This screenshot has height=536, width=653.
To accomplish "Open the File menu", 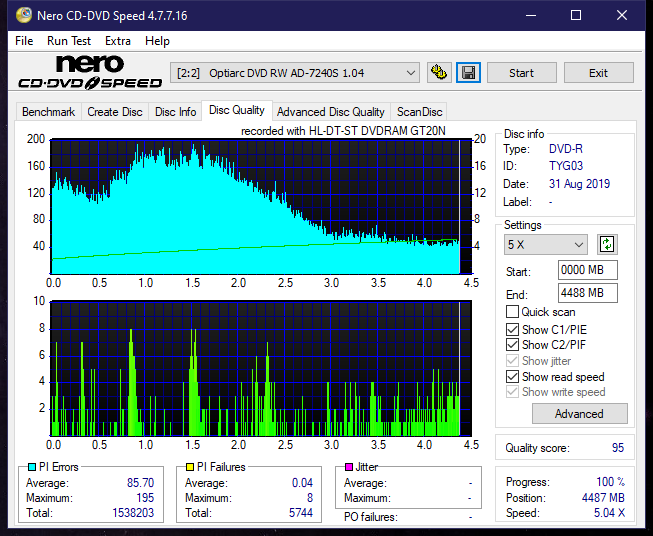I will 24,41.
